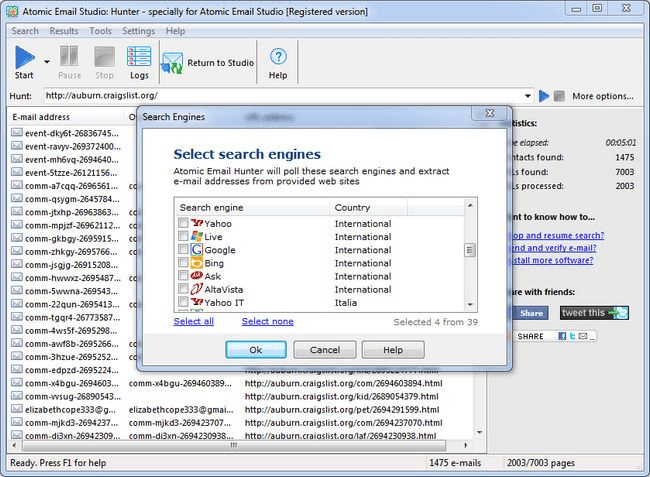Open the Settings menu
The height and width of the screenshot is (477, 650).
click(x=138, y=31)
